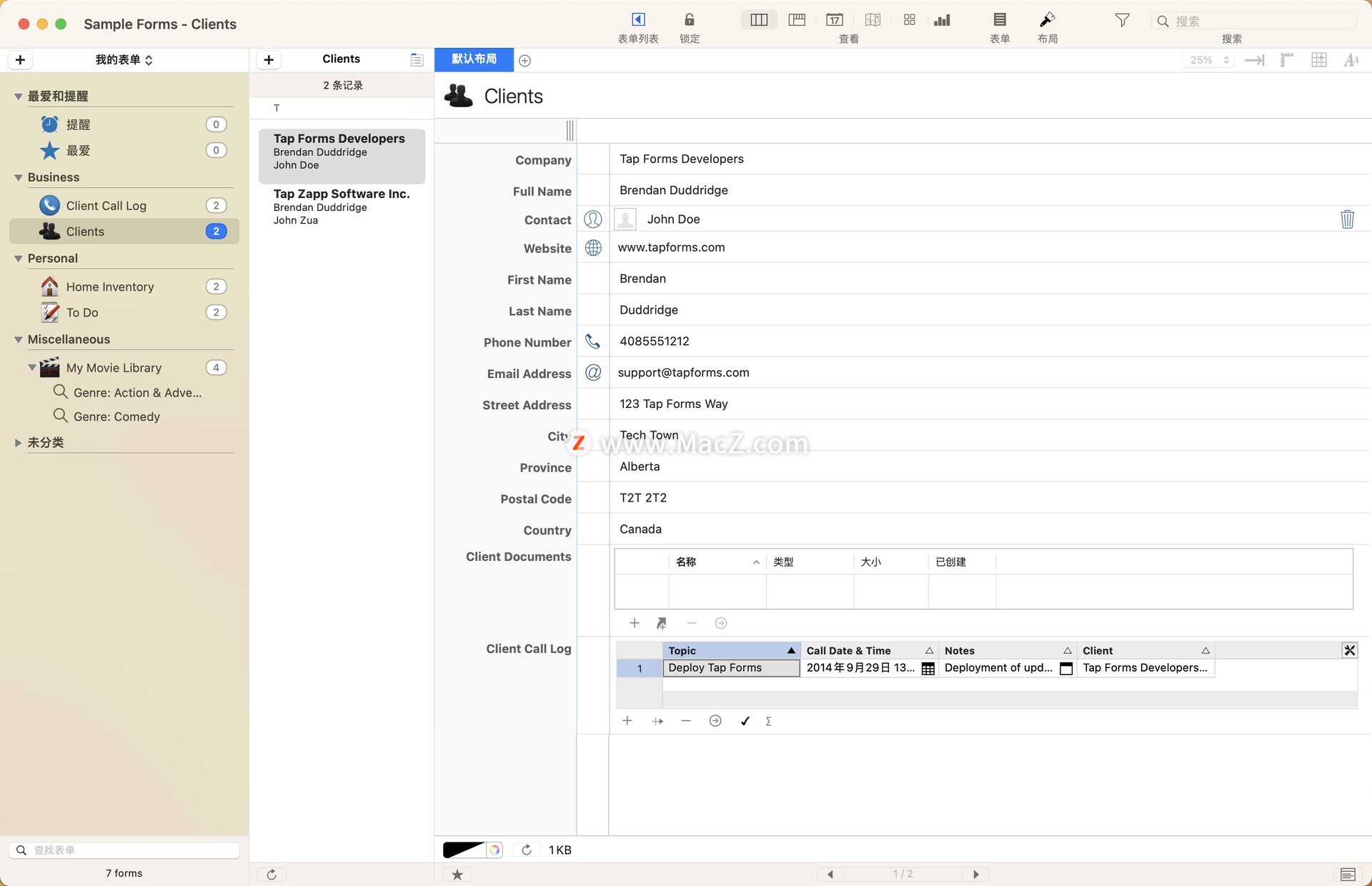1372x886 pixels.
Task: Expand the Notes cell popup icon
Action: pos(1066,669)
